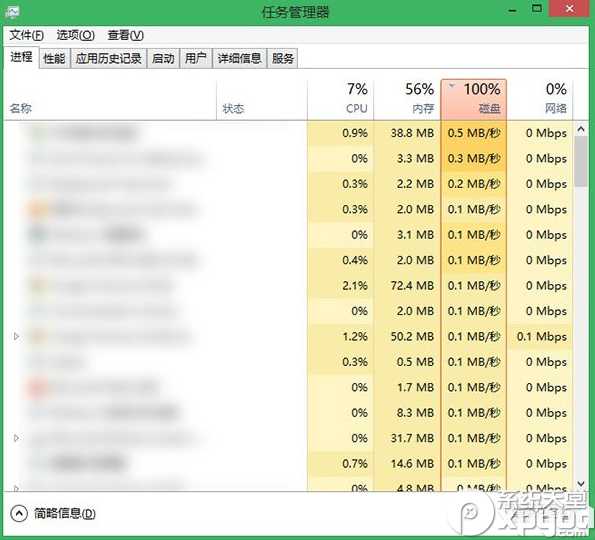The image size is (595, 540).
Task: Click the 简略信息(D) fewer details button
Action: (53, 513)
